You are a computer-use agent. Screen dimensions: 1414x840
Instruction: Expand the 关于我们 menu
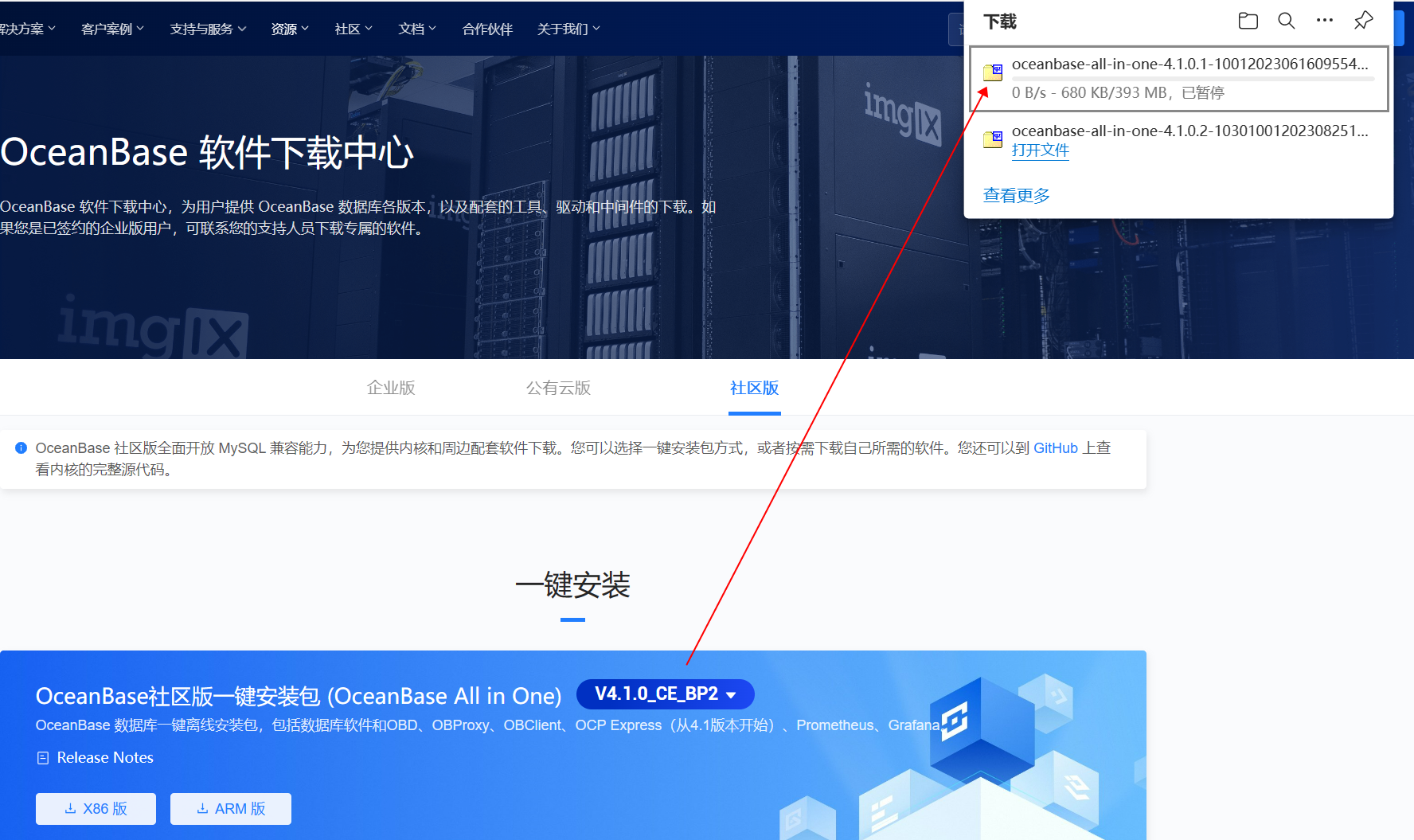(x=568, y=29)
